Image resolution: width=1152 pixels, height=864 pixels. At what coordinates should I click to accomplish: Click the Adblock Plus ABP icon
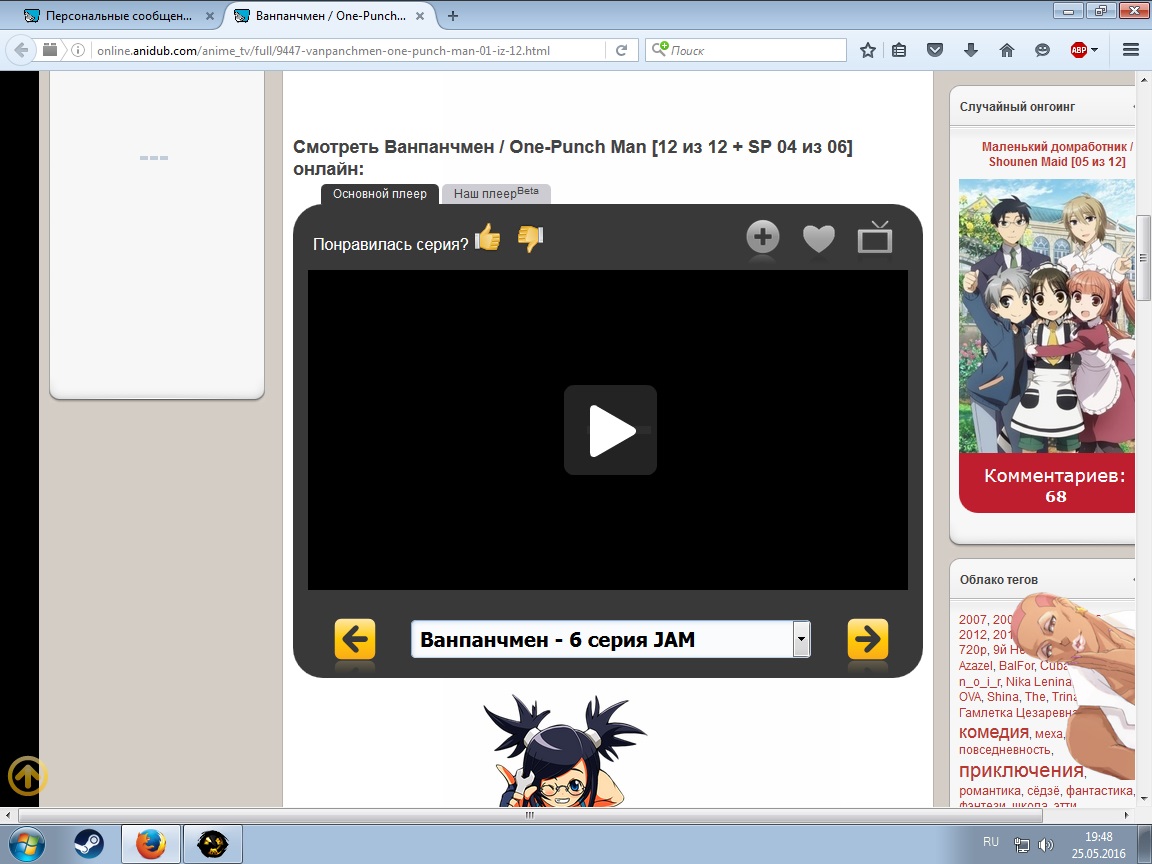1079,50
